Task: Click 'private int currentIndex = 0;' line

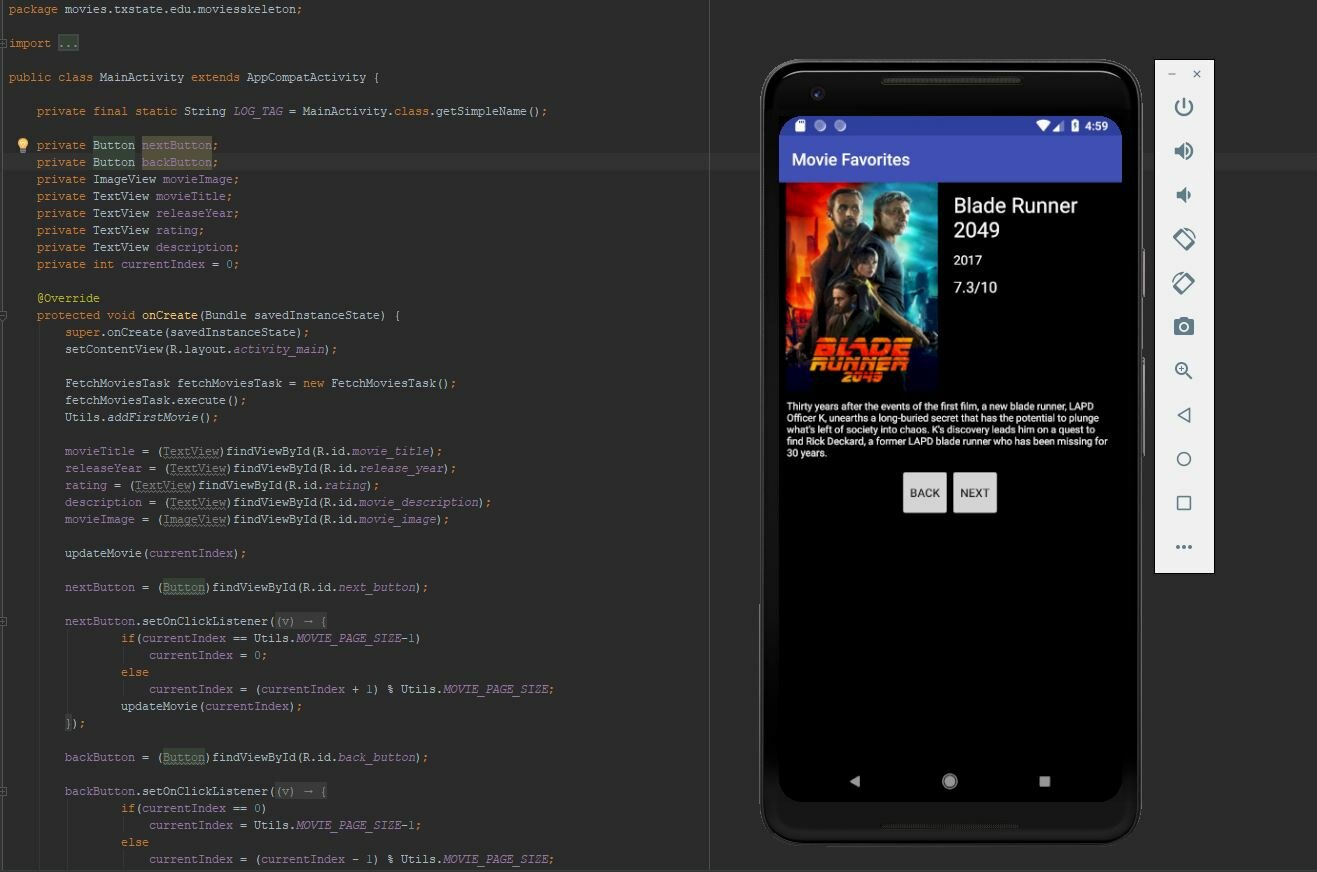Action: point(138,264)
